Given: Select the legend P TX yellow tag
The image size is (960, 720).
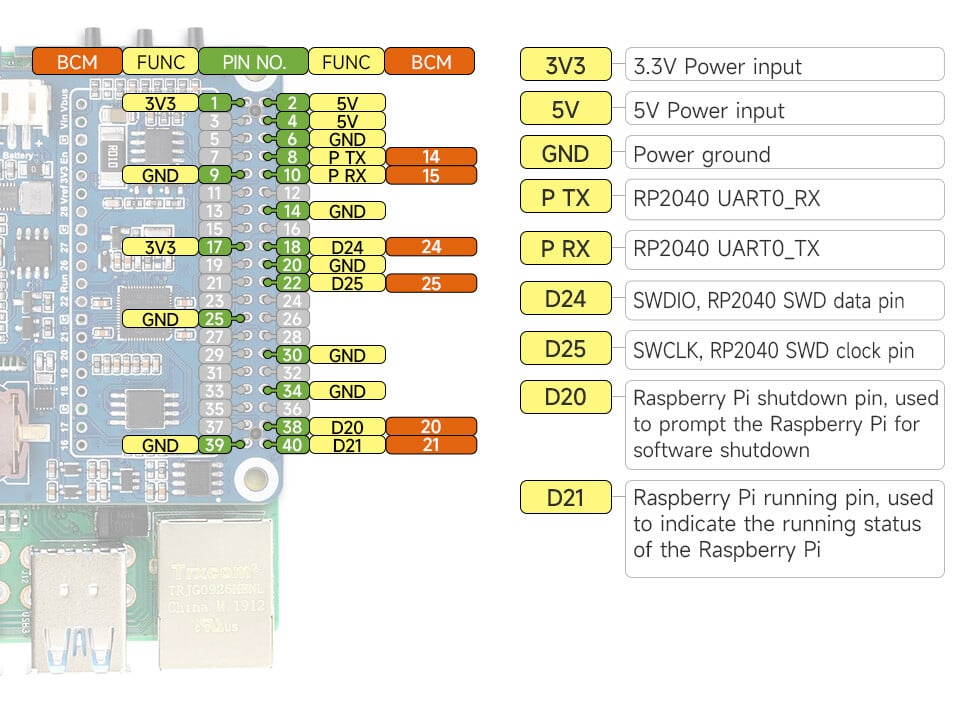Looking at the screenshot, I should point(566,197).
